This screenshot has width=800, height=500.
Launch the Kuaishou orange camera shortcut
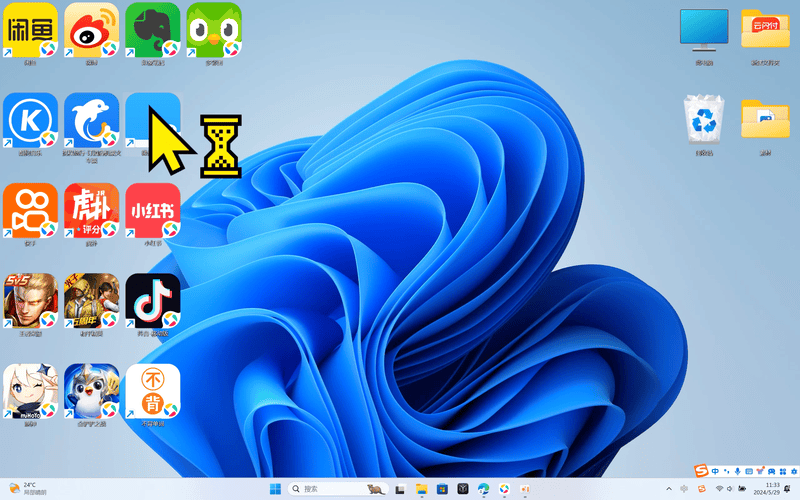(x=30, y=211)
